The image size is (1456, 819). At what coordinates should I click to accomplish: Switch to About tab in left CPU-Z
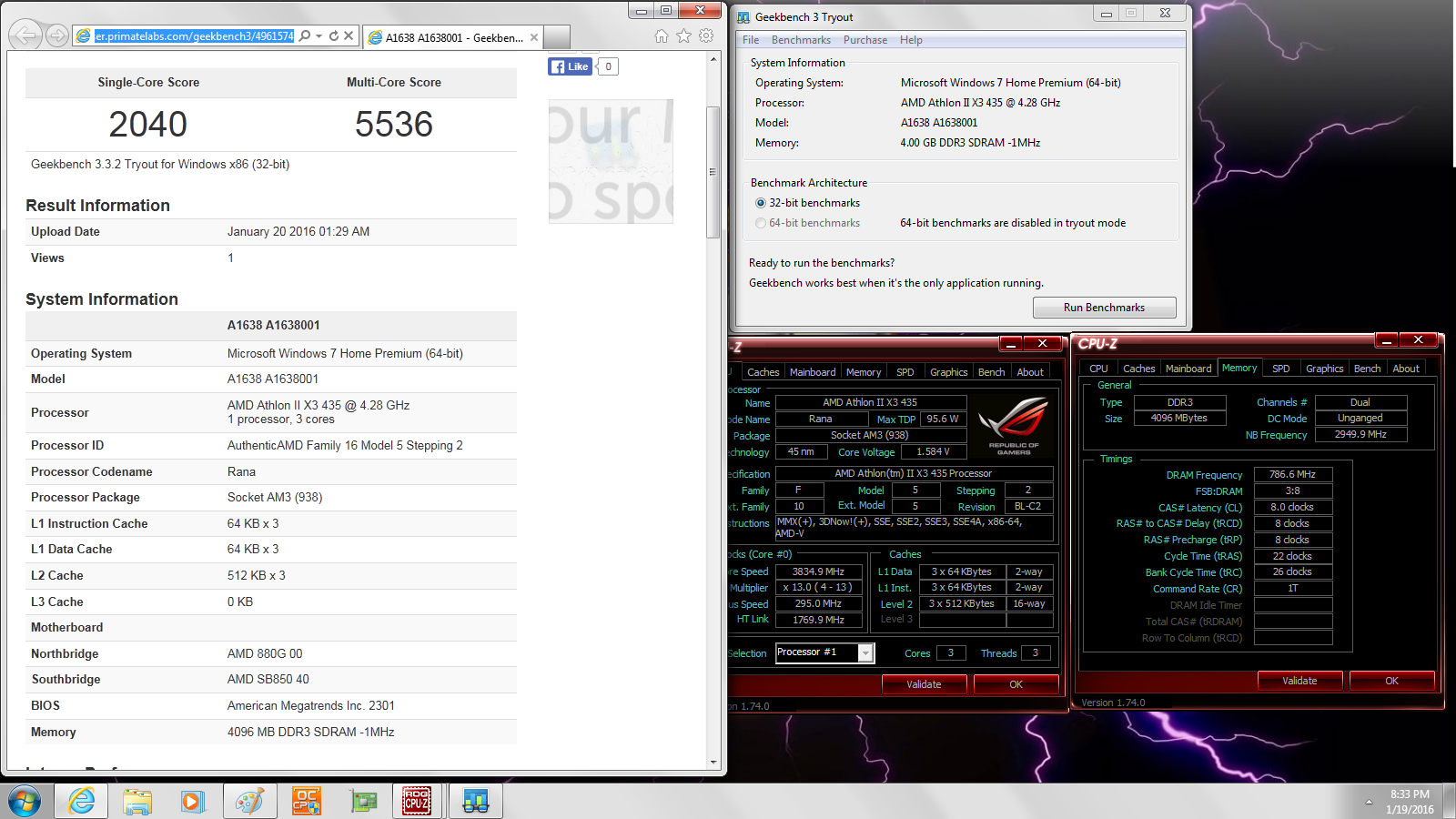1030,372
